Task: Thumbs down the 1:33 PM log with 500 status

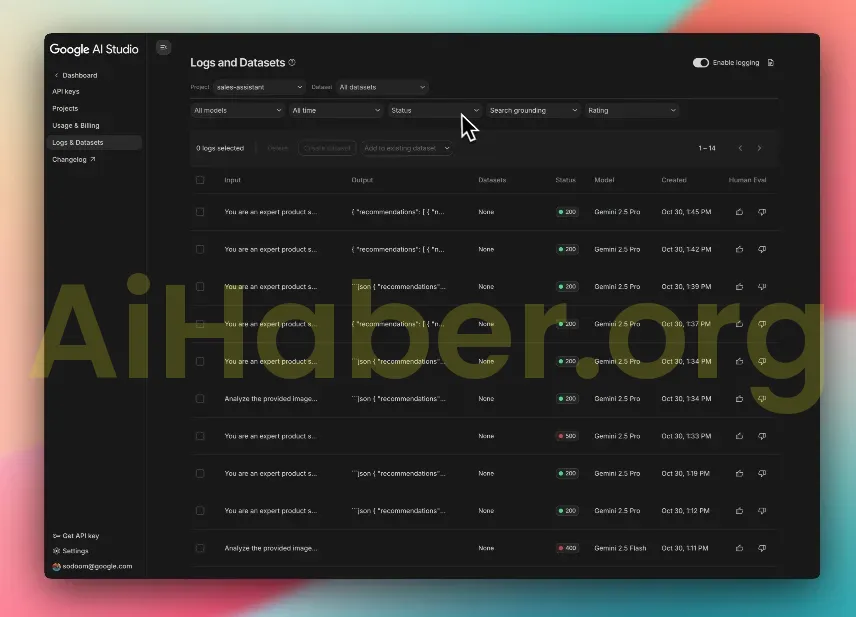Action: (x=762, y=436)
